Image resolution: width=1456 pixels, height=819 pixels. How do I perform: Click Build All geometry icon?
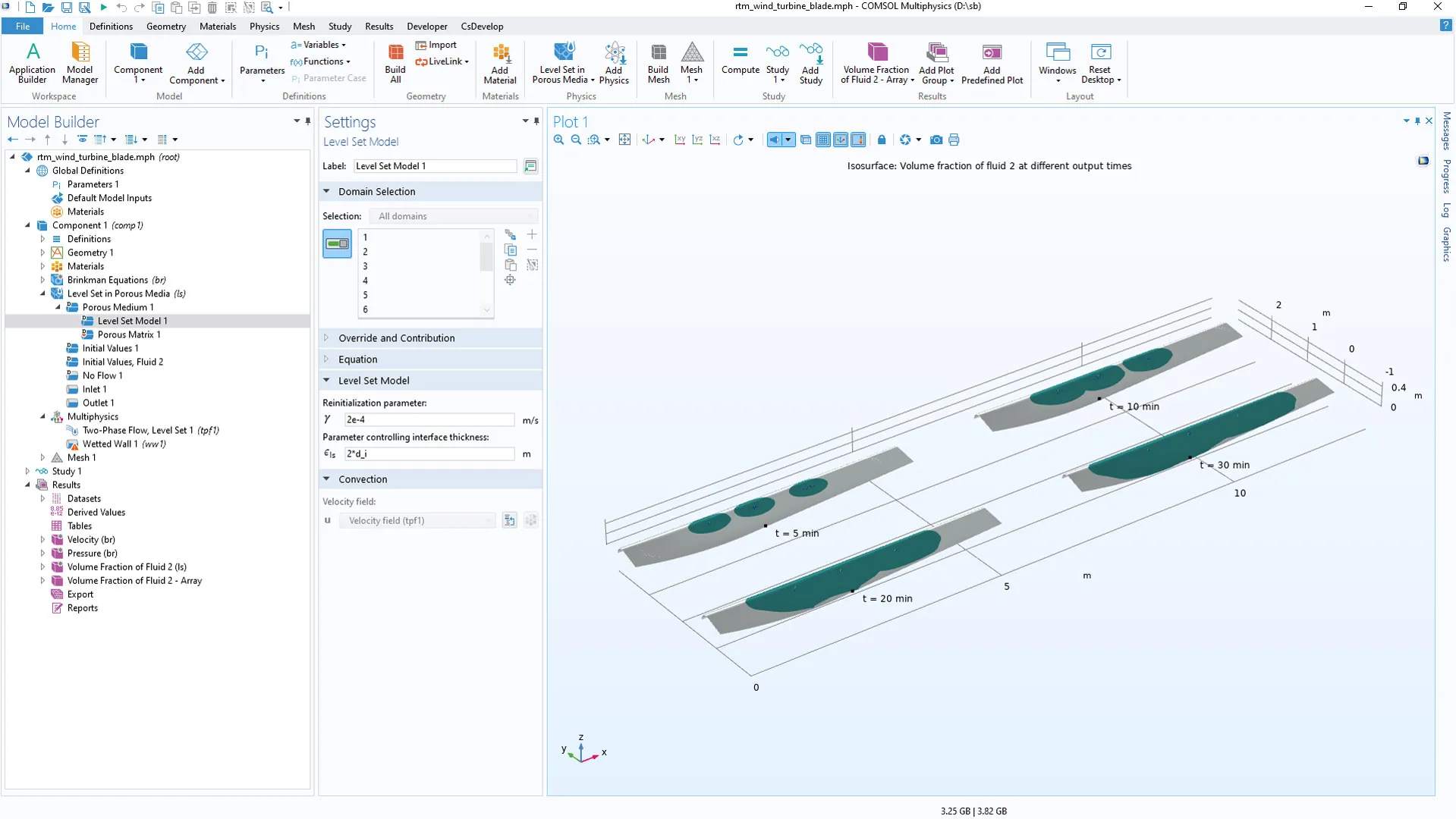click(395, 62)
